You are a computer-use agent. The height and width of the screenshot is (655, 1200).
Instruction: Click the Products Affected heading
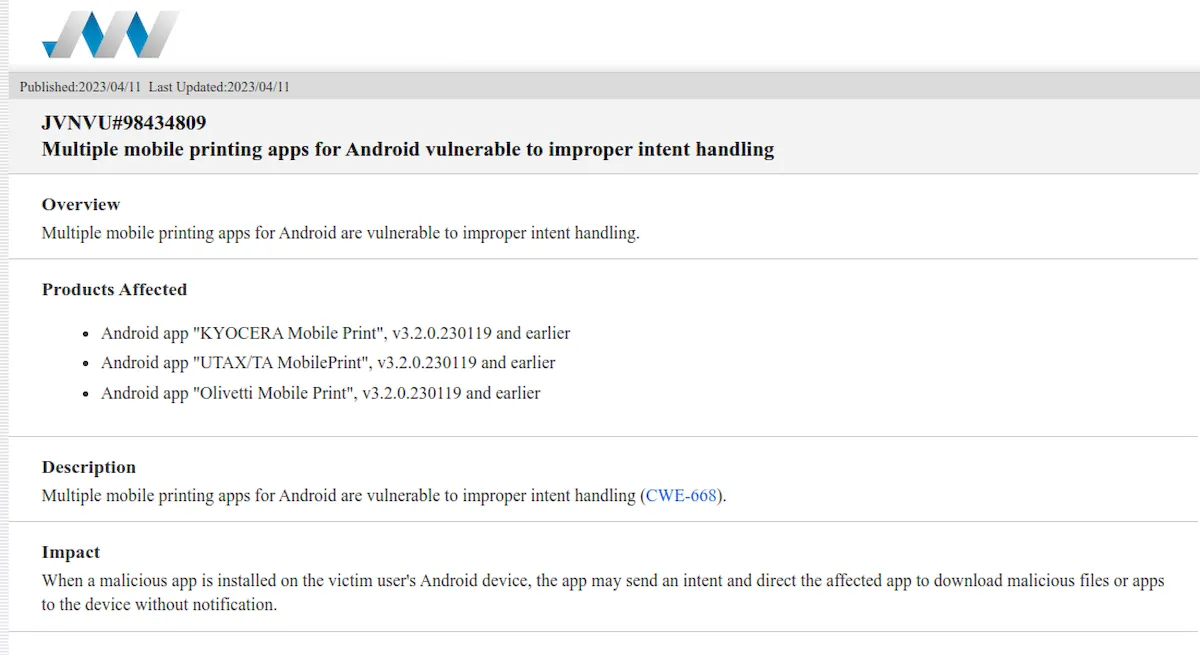tap(114, 289)
